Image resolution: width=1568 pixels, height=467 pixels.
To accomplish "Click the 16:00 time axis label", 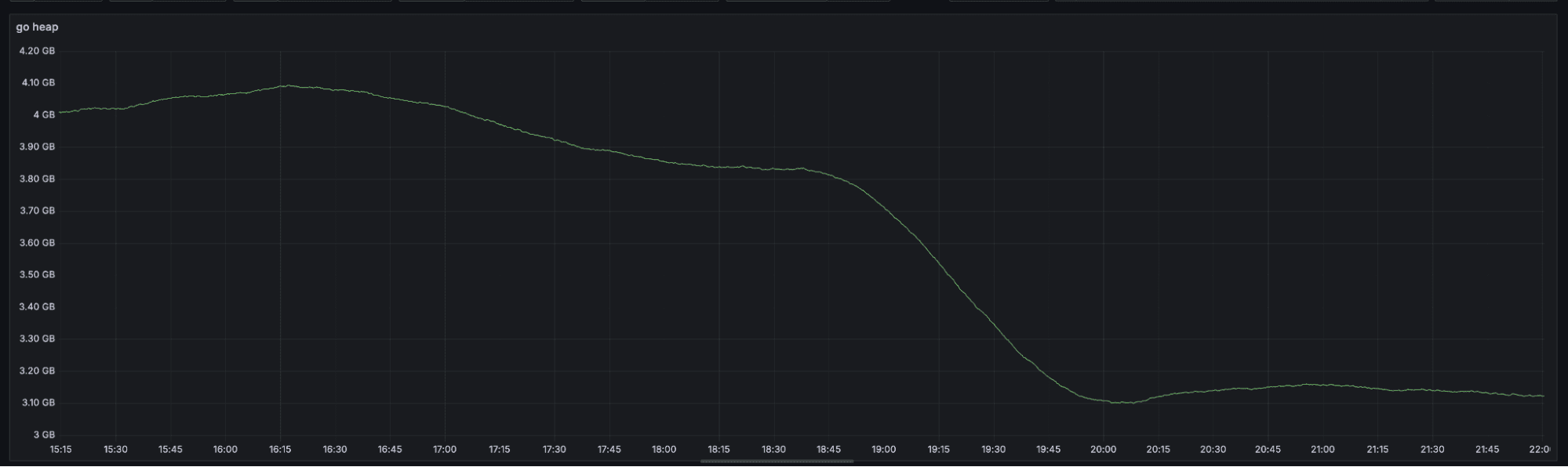I will pos(225,450).
